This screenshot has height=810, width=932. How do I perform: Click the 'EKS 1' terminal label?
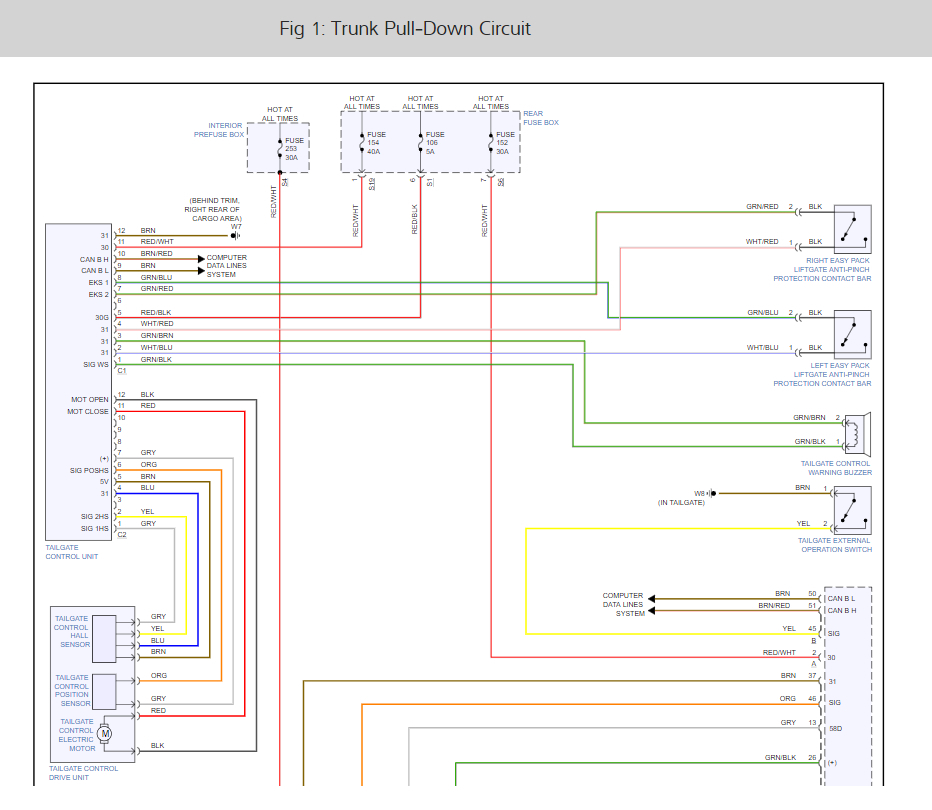pos(99,282)
